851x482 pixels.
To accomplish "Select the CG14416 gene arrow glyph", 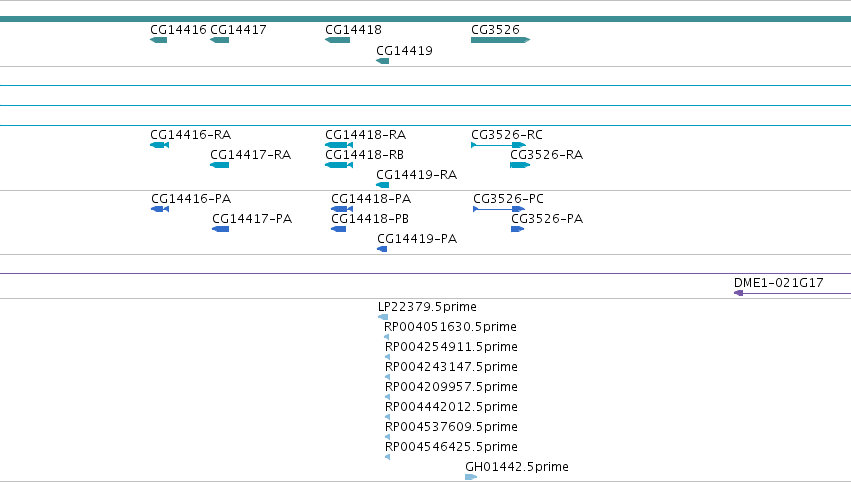I will click(x=158, y=40).
